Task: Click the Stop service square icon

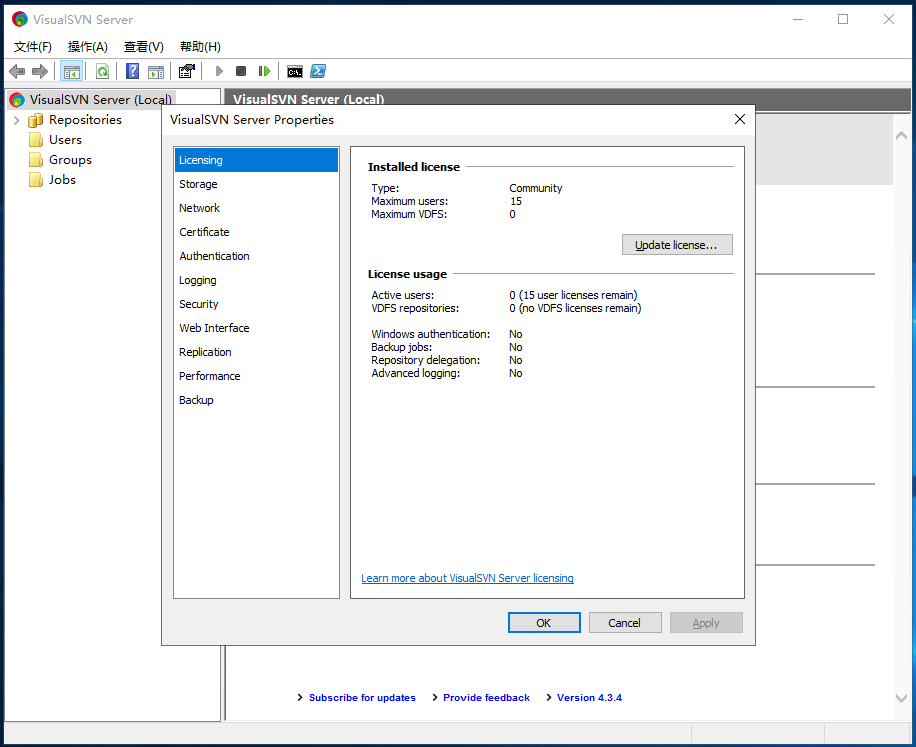Action: (241, 71)
